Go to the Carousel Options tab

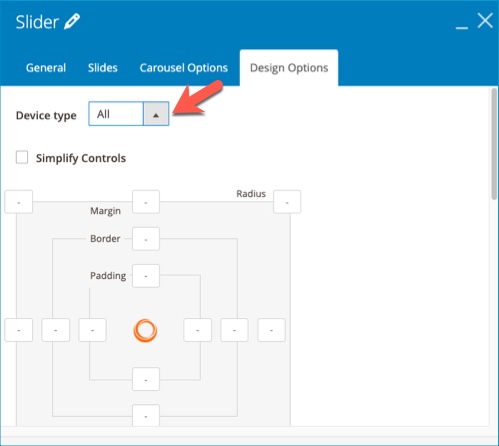(x=184, y=68)
